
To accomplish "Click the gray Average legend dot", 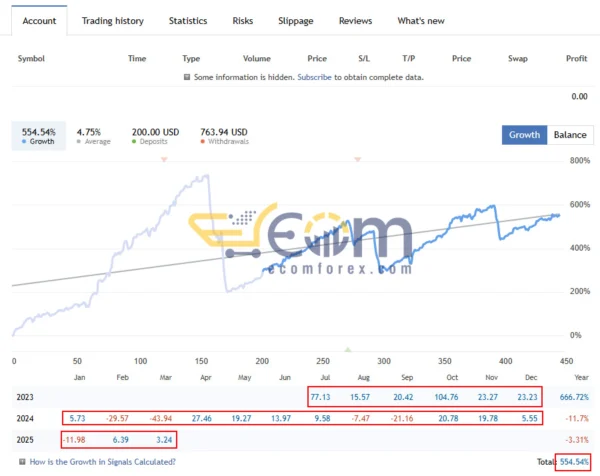I will point(80,142).
